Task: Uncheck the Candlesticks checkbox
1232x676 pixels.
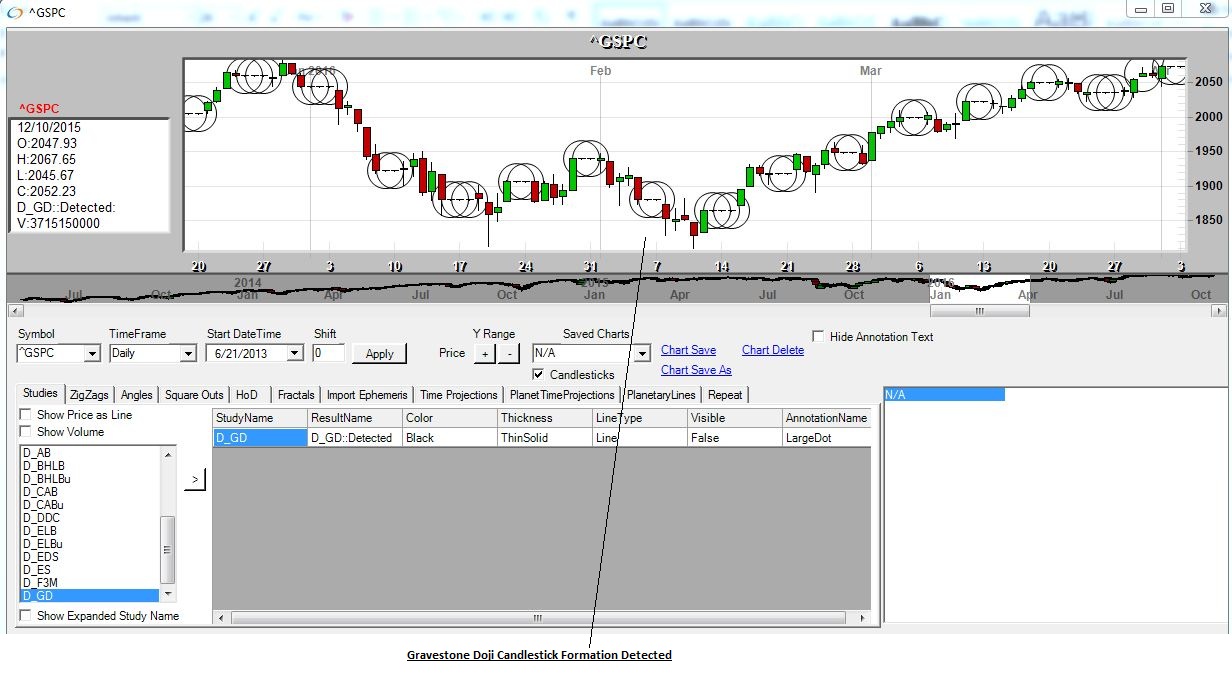Action: pyautogui.click(x=539, y=375)
